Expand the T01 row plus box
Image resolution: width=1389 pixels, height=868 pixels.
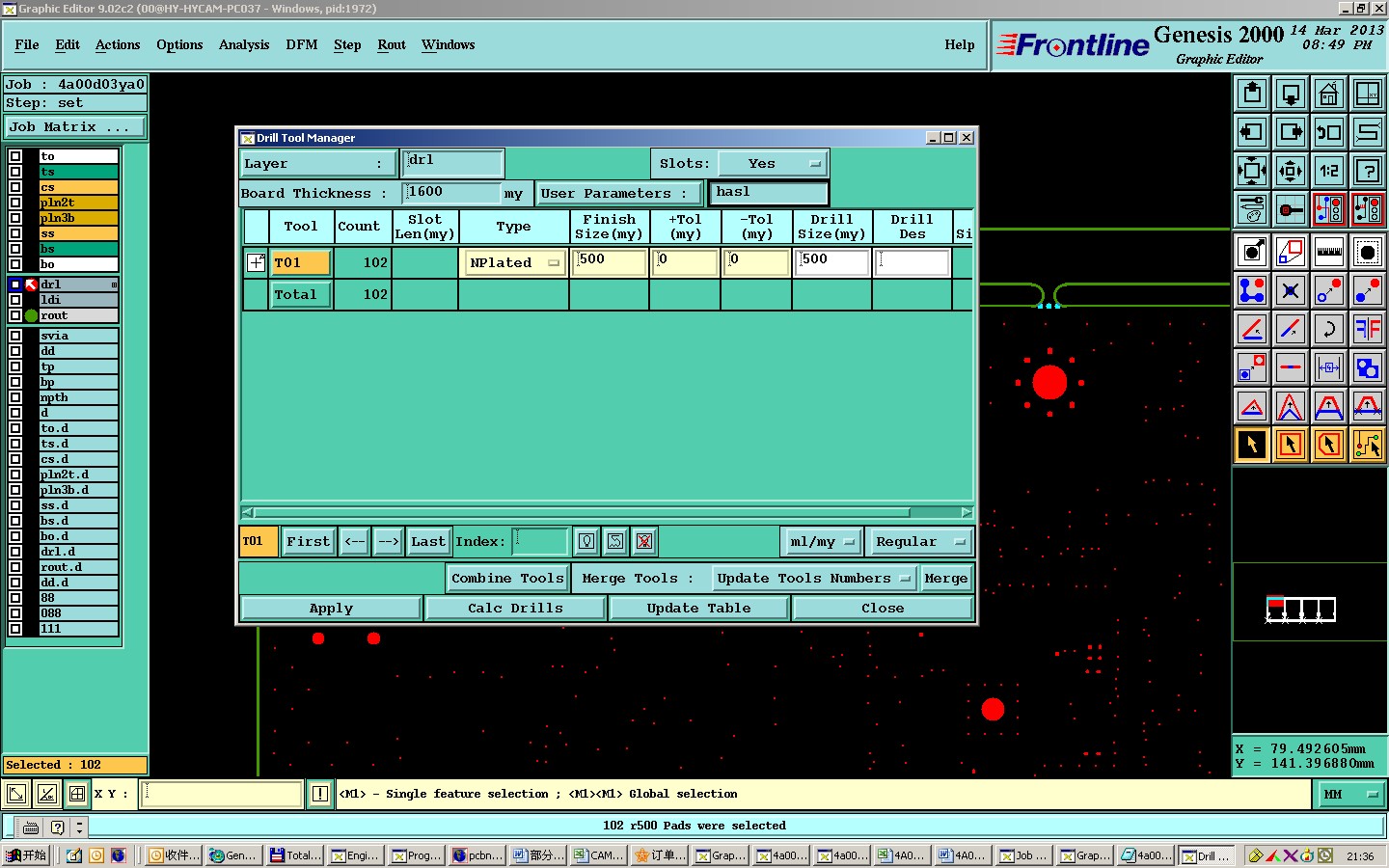pos(256,262)
